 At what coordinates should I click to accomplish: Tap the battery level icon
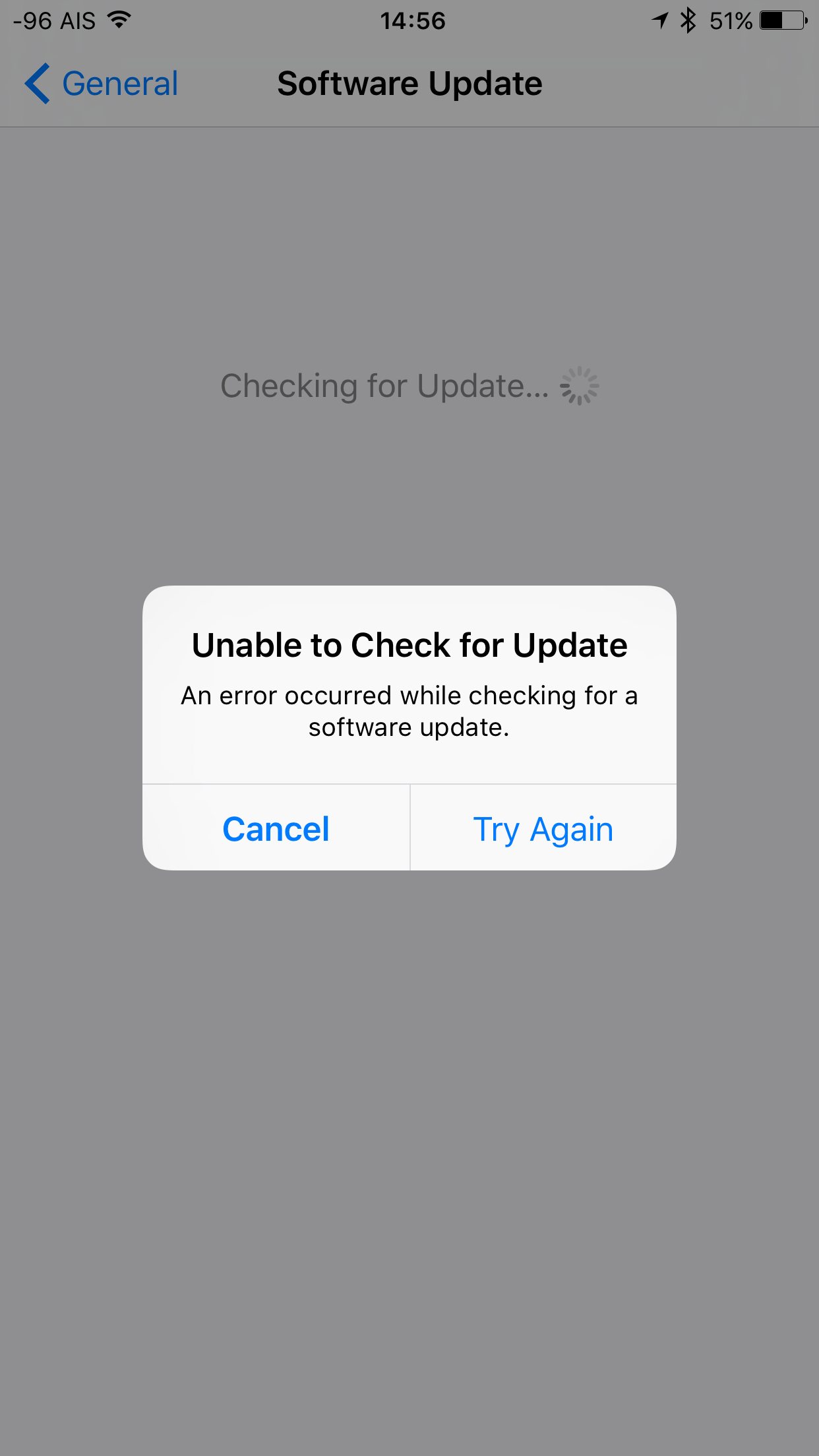(783, 20)
